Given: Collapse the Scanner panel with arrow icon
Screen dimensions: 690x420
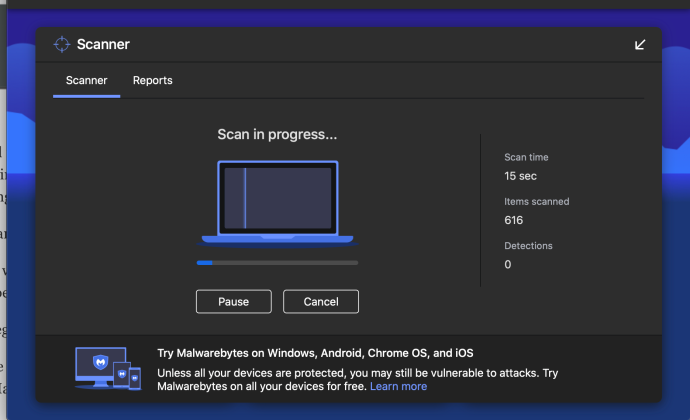Looking at the screenshot, I should tap(640, 44).
